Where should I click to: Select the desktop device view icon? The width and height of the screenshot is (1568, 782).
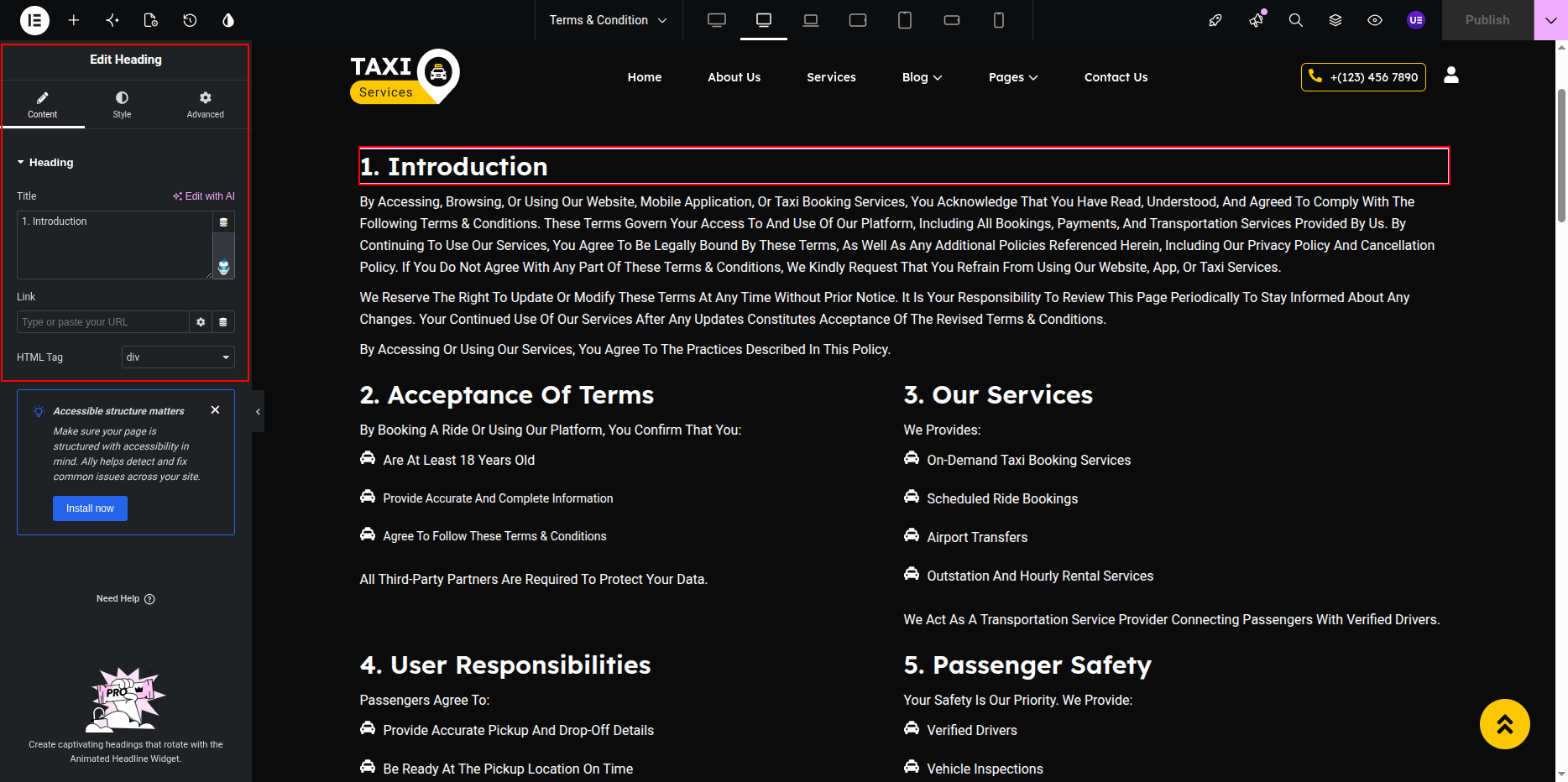click(764, 20)
